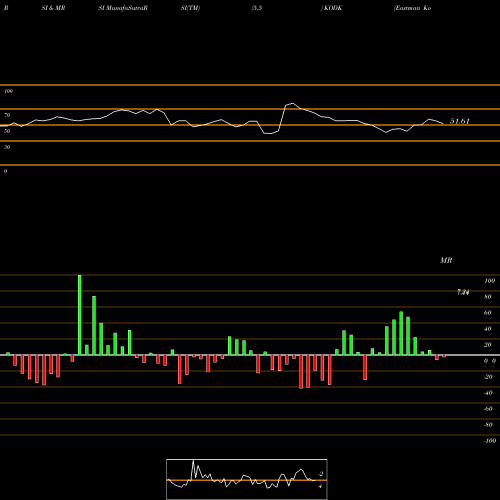
Task: Click the 'SI & MR' header label
Action: coord(53,8)
